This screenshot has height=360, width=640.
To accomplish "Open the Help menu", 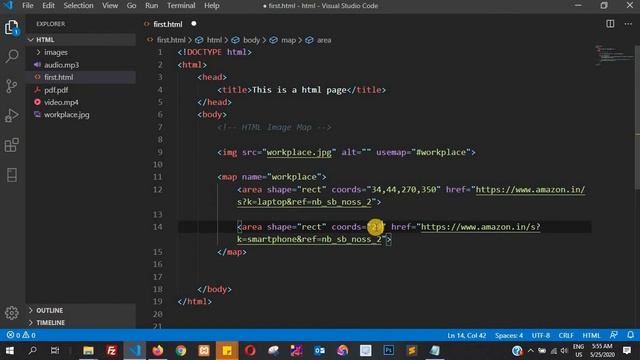I will tap(211, 6).
